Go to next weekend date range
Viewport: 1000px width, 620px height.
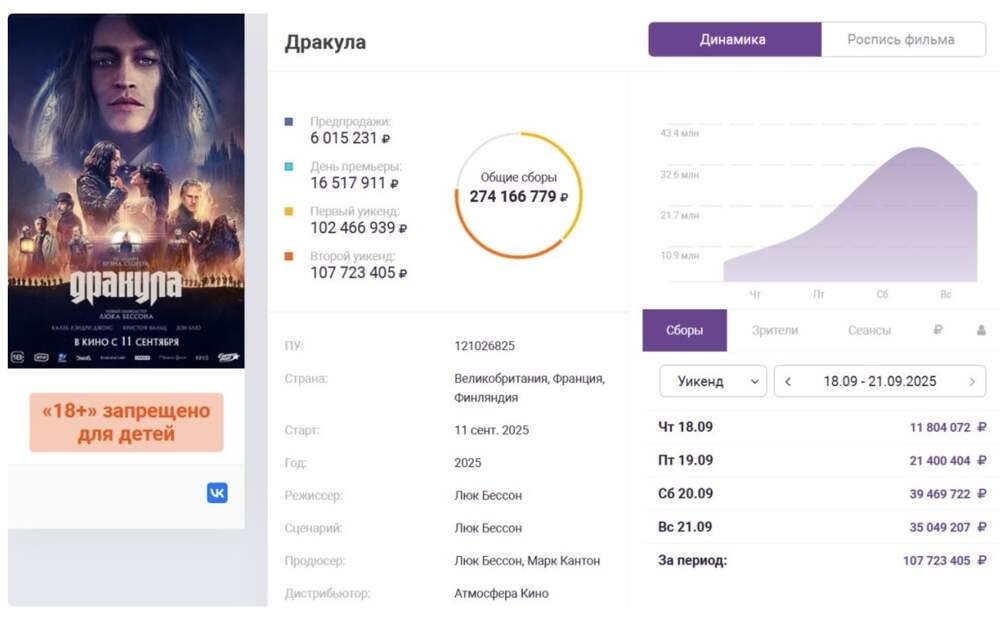(x=971, y=382)
